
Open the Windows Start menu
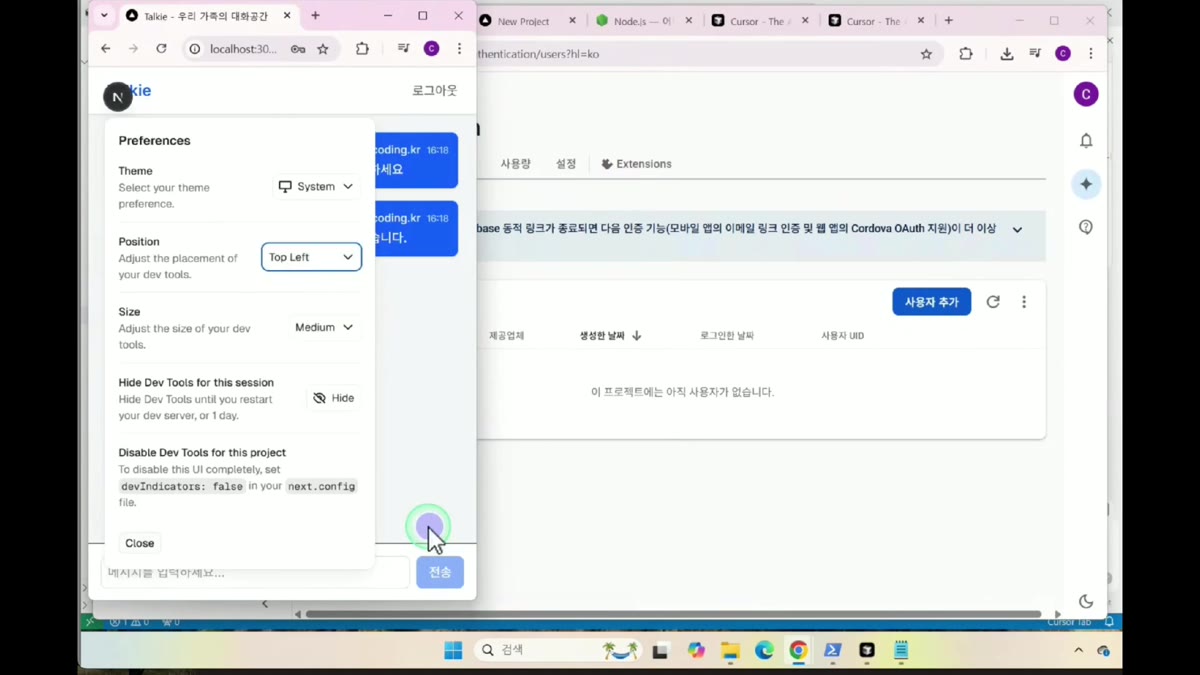(x=453, y=650)
